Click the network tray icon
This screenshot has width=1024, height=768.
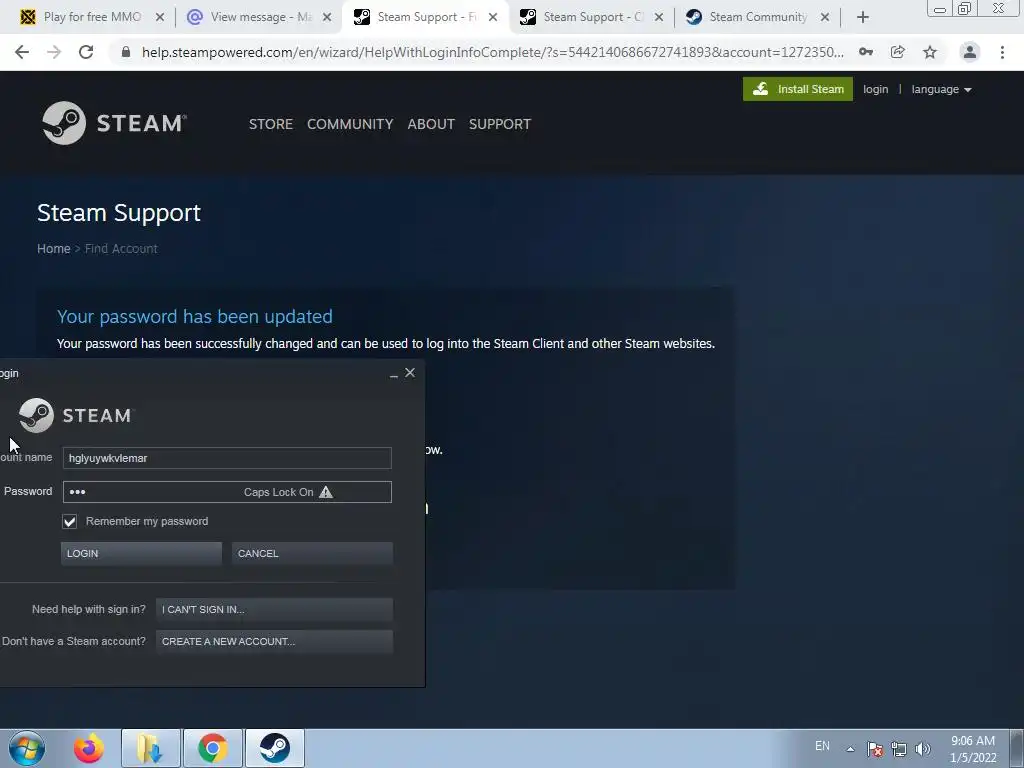point(899,749)
